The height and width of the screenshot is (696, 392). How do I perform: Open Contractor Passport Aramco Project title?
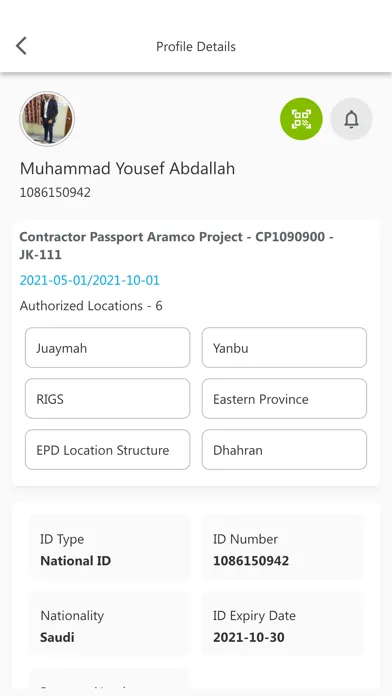[177, 245]
